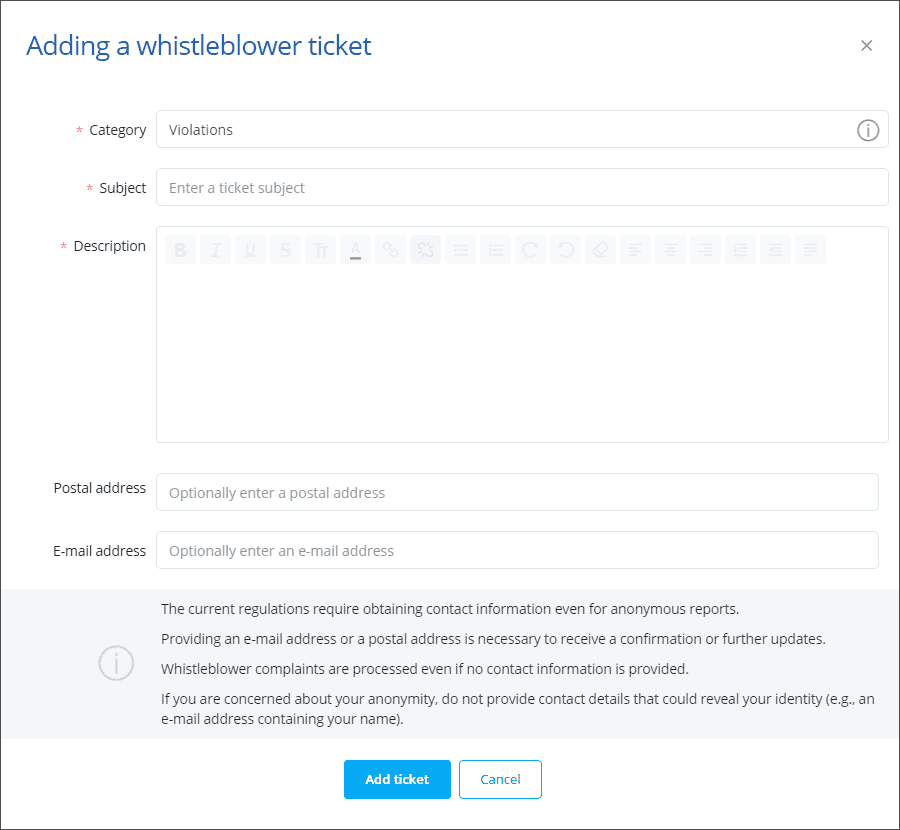Screen dimensions: 900x830
Task: Insert a link in the description
Action: 390,250
